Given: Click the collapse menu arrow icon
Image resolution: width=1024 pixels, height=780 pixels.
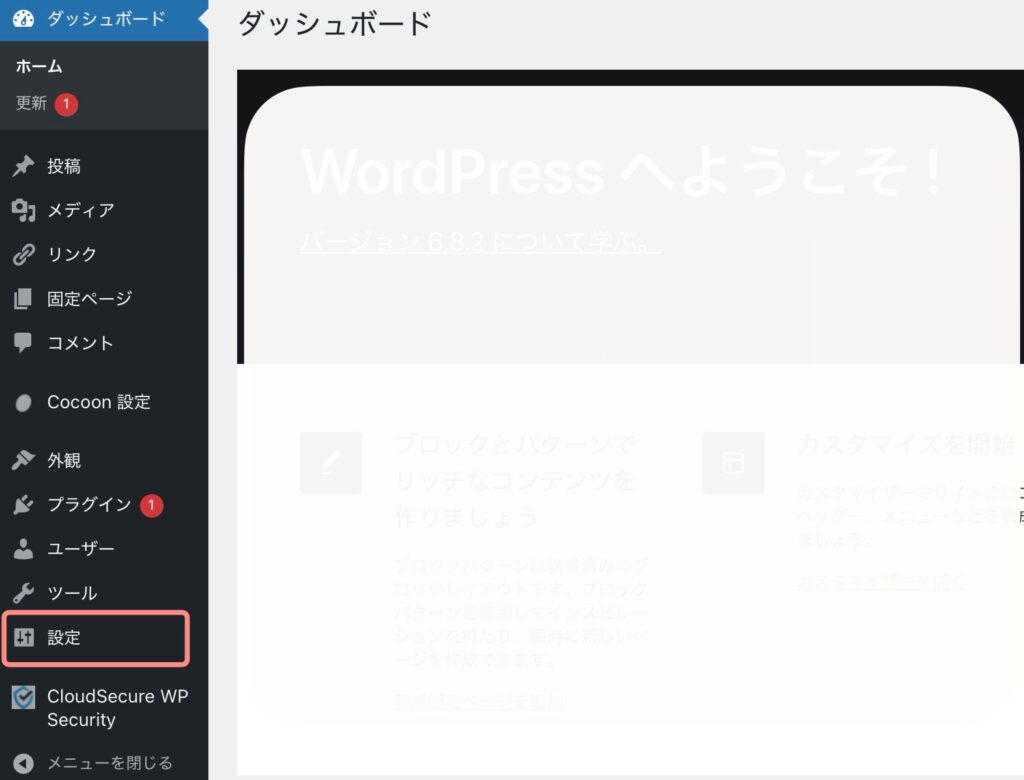Looking at the screenshot, I should 24,763.
